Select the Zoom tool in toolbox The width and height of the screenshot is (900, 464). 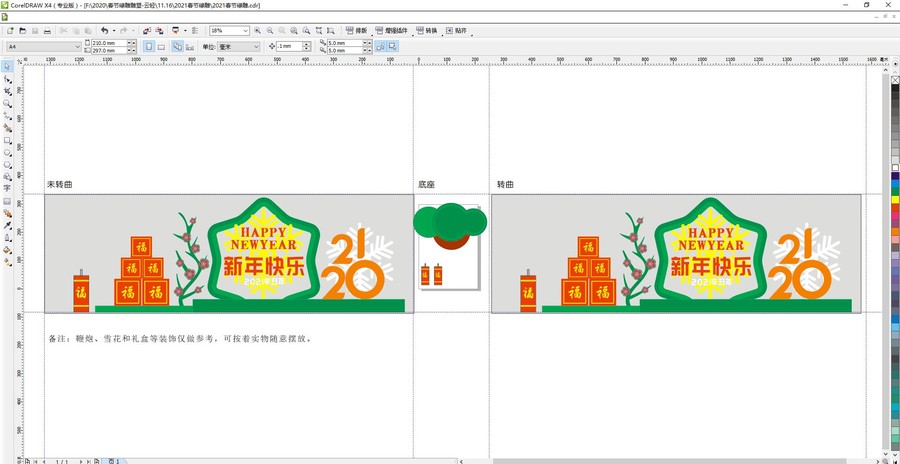click(7, 103)
